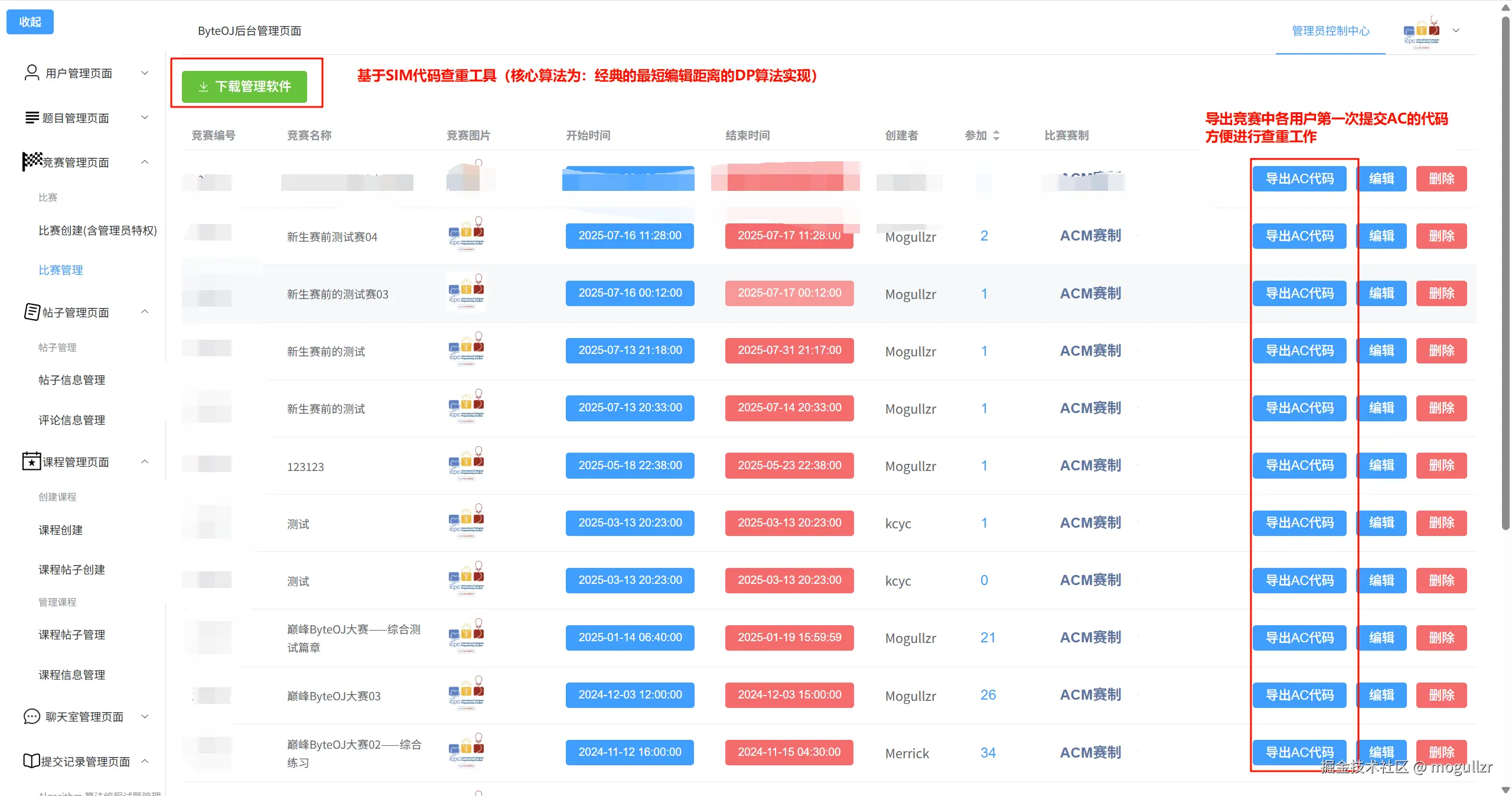
Task: Click the list icon beside 题目管理页面
Action: pos(32,118)
